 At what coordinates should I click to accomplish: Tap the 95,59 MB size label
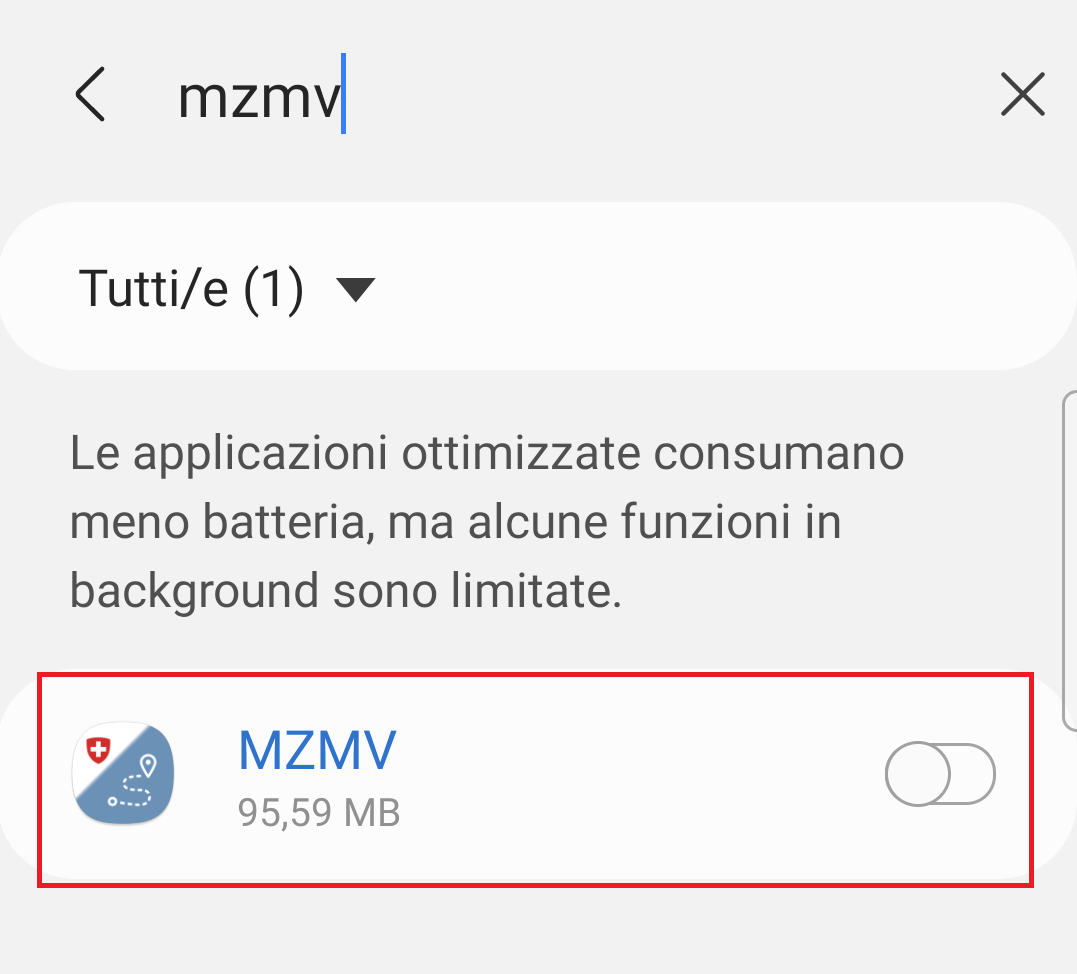[319, 813]
